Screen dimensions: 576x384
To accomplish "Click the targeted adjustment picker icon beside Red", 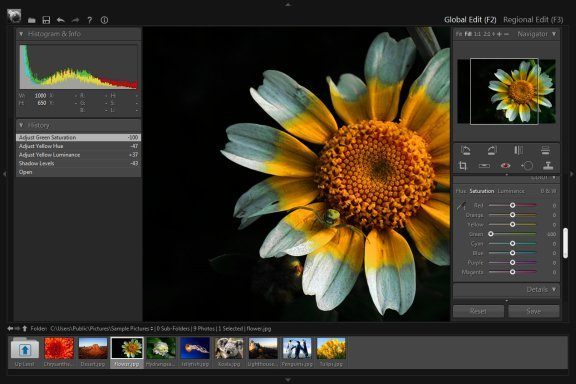I will pyautogui.click(x=461, y=206).
